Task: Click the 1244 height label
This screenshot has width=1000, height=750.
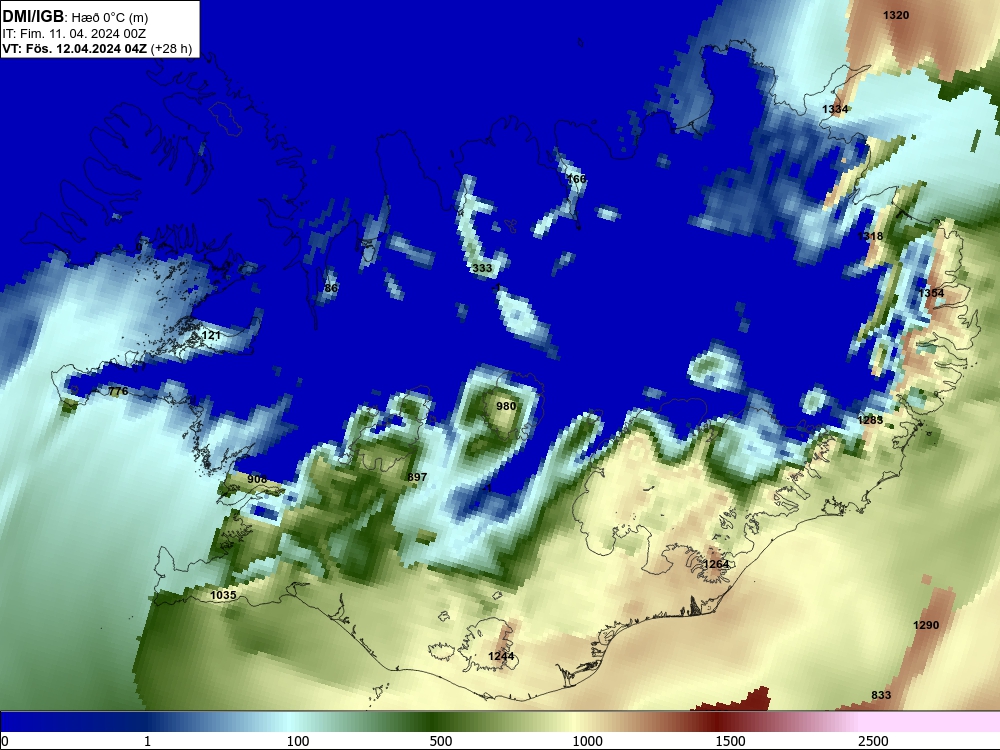Action: 501,656
